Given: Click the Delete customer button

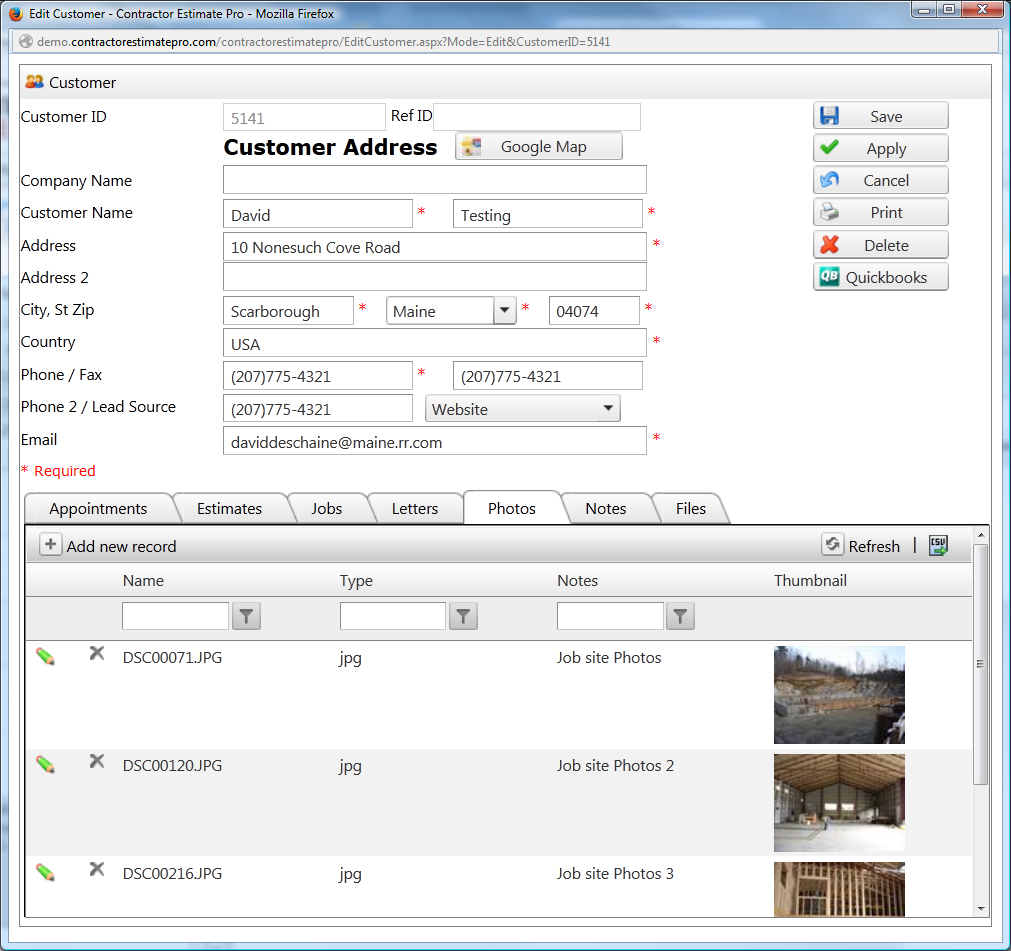Looking at the screenshot, I should tap(880, 244).
